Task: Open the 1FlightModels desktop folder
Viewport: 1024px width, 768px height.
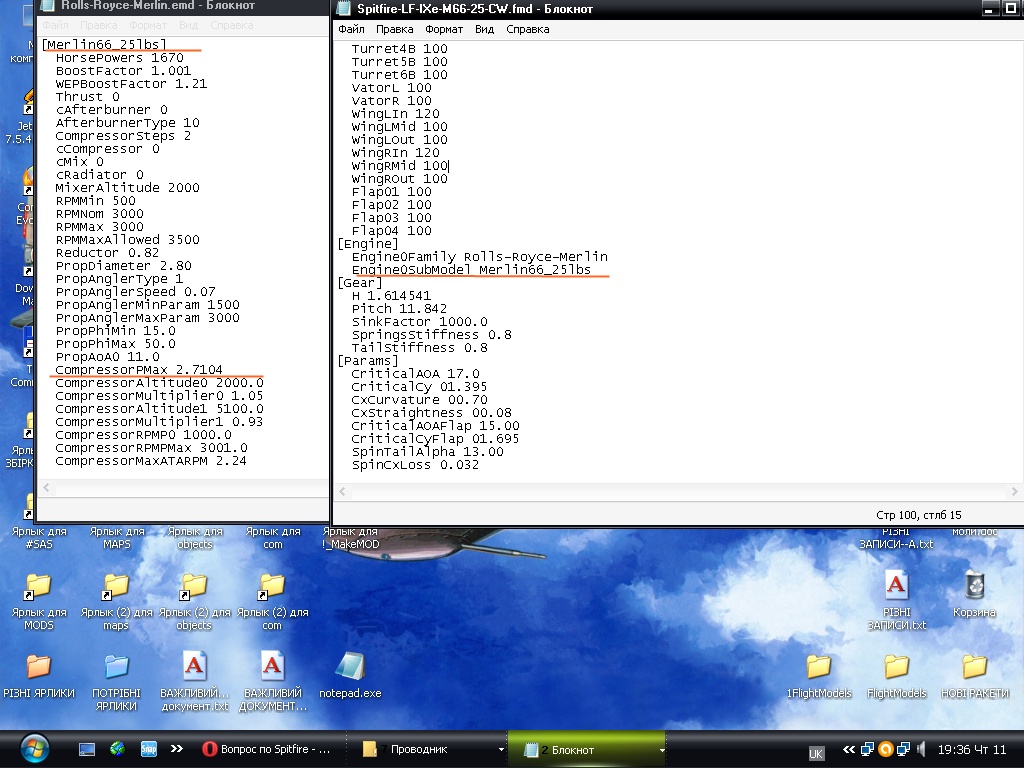Action: (819, 676)
